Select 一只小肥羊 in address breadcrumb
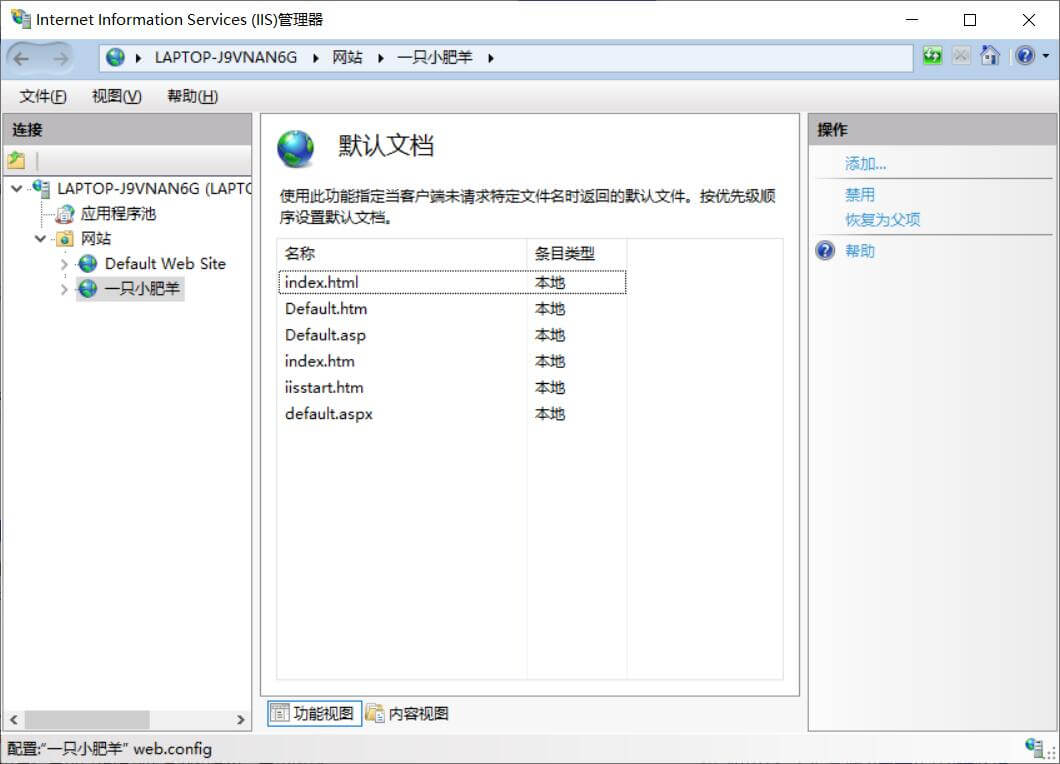1060x764 pixels. coord(435,57)
